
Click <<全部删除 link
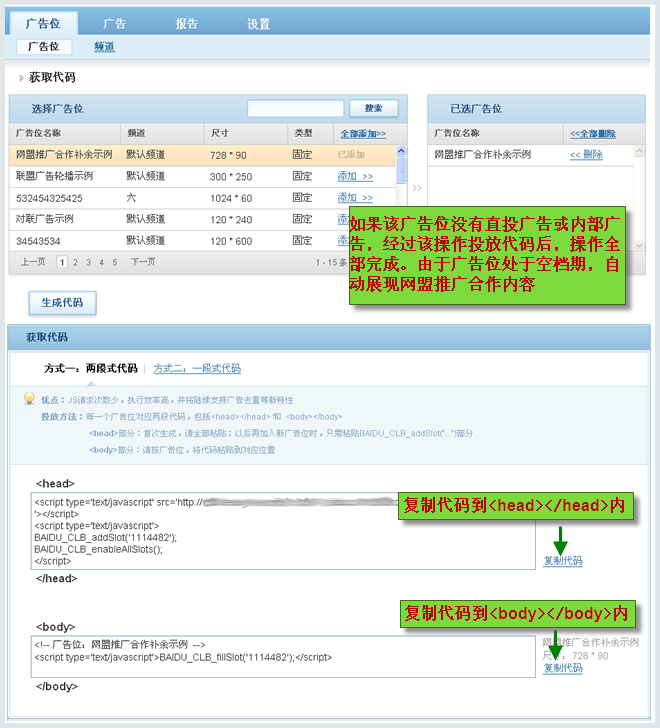593,134
